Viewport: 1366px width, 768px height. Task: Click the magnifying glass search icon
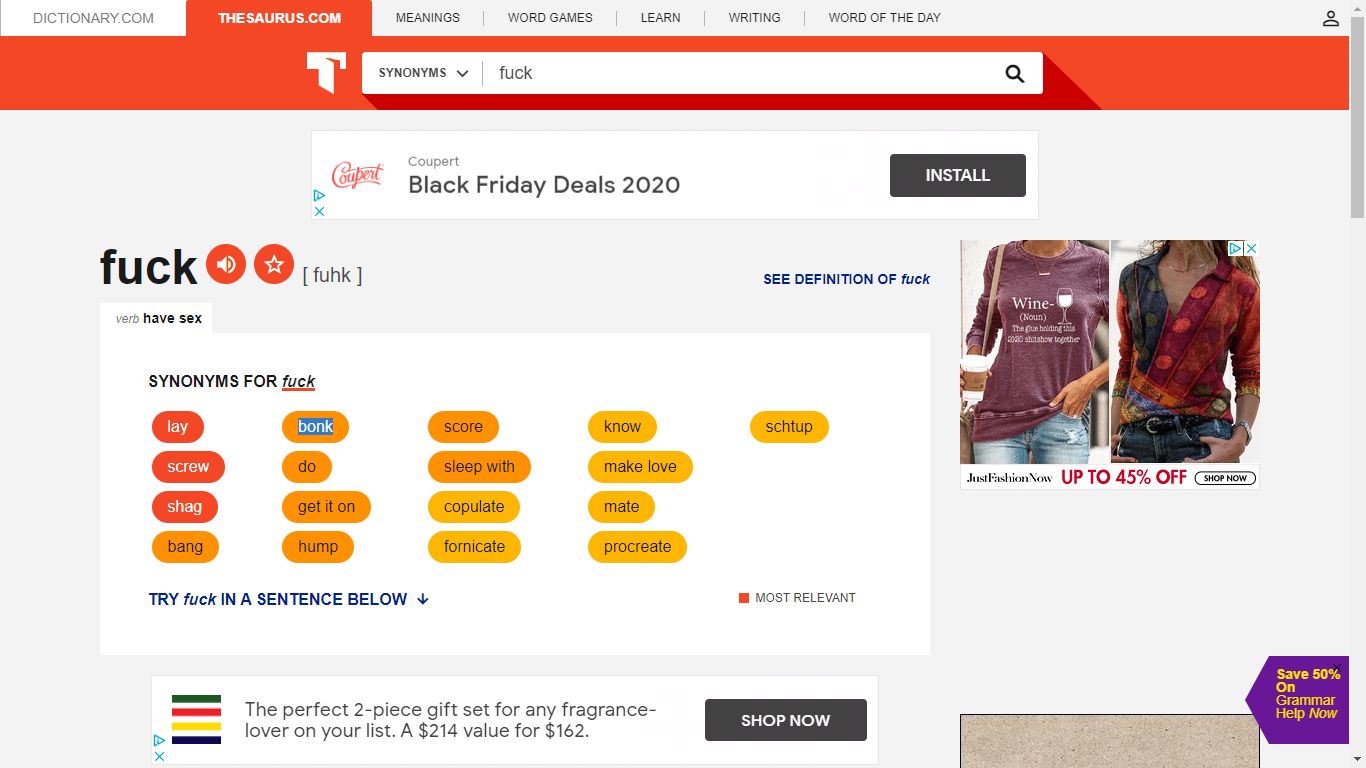click(x=1014, y=73)
